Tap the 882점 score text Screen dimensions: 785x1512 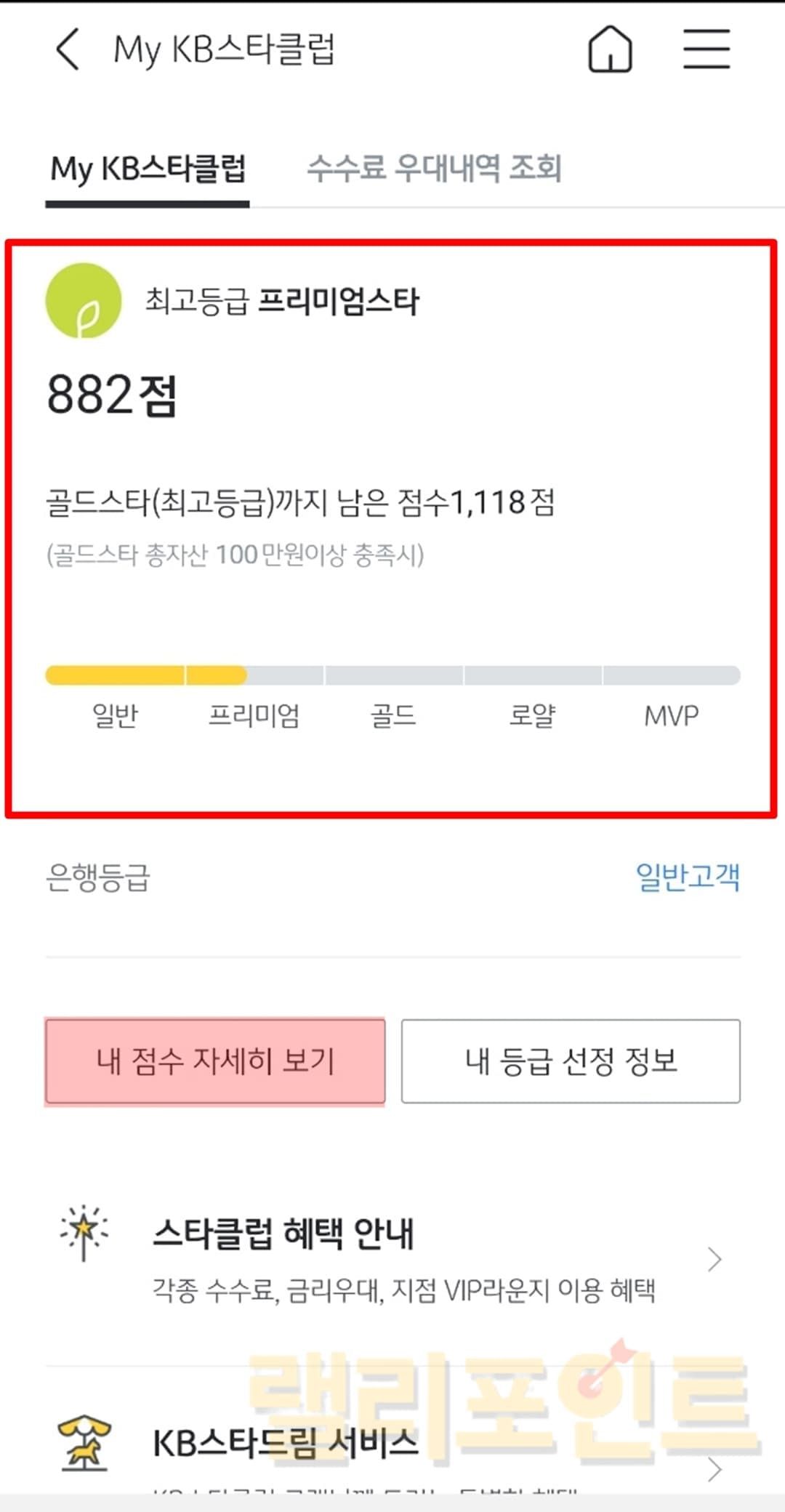click(112, 395)
